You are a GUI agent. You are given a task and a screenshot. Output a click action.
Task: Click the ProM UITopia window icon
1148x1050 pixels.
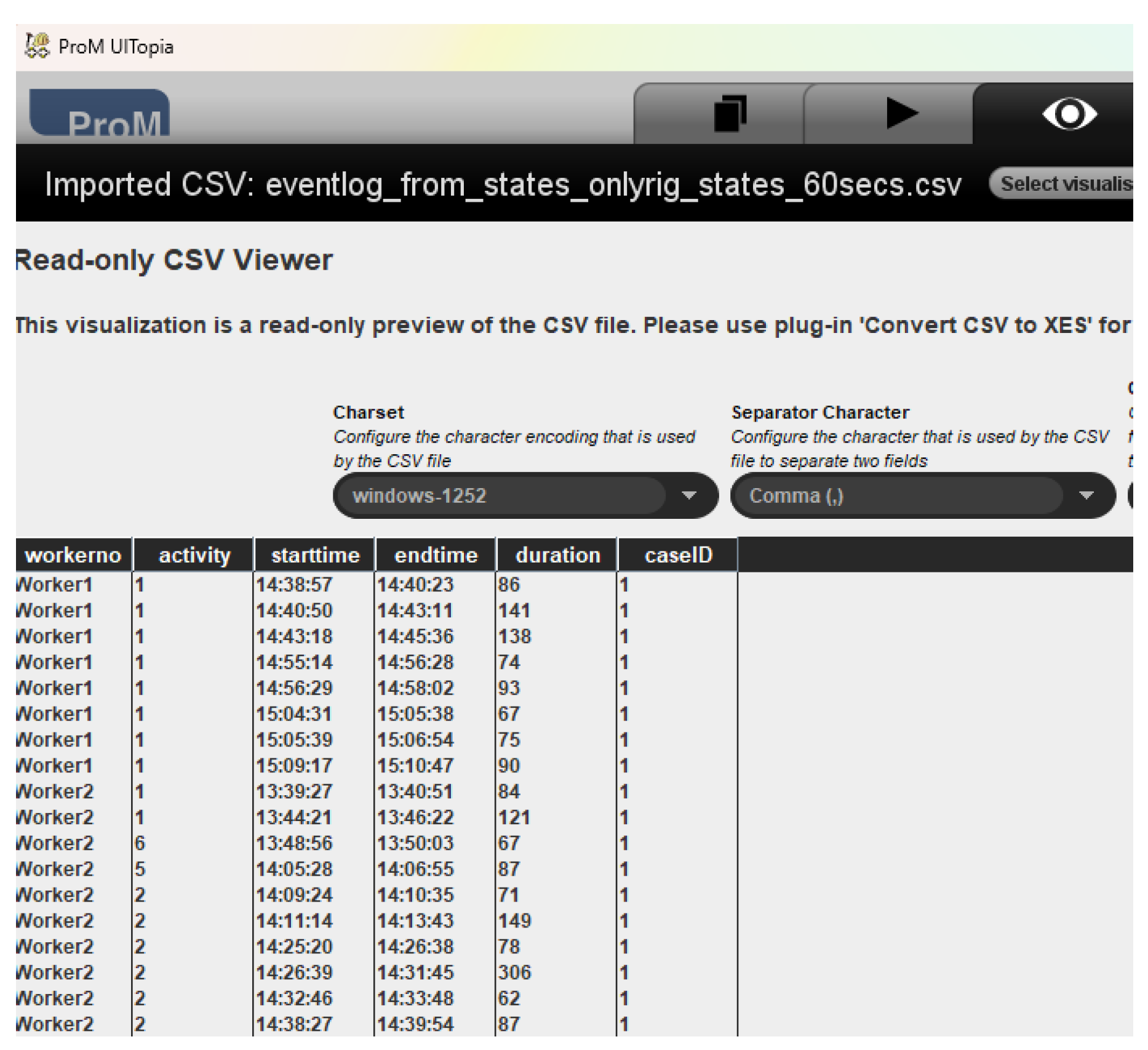click(x=37, y=46)
